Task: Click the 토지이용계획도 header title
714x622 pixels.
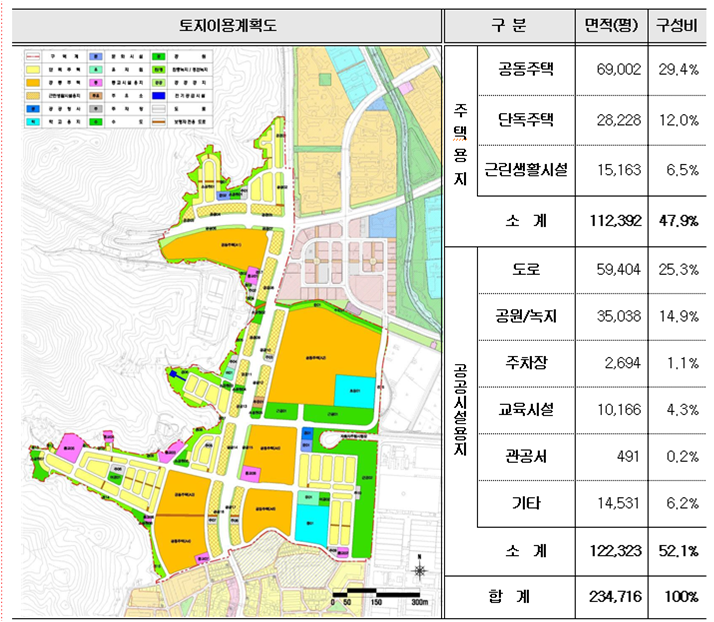Action: 228,25
